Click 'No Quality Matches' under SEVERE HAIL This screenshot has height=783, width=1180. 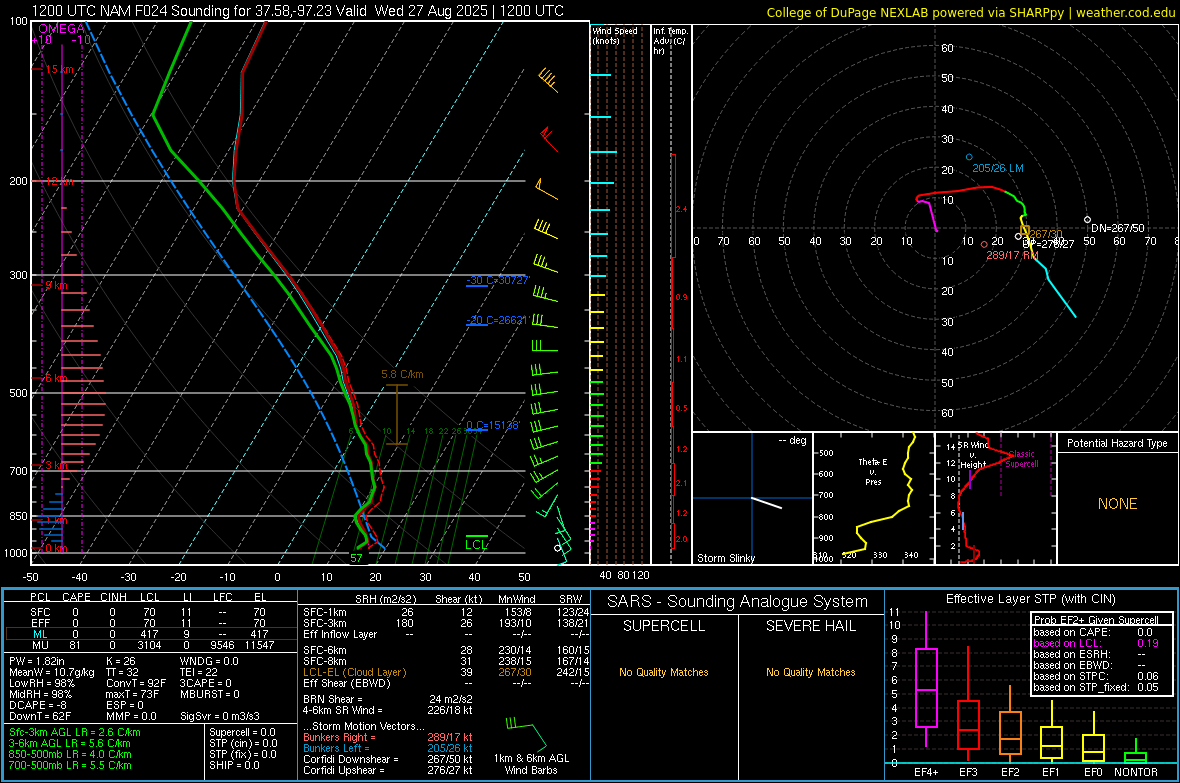(810, 672)
